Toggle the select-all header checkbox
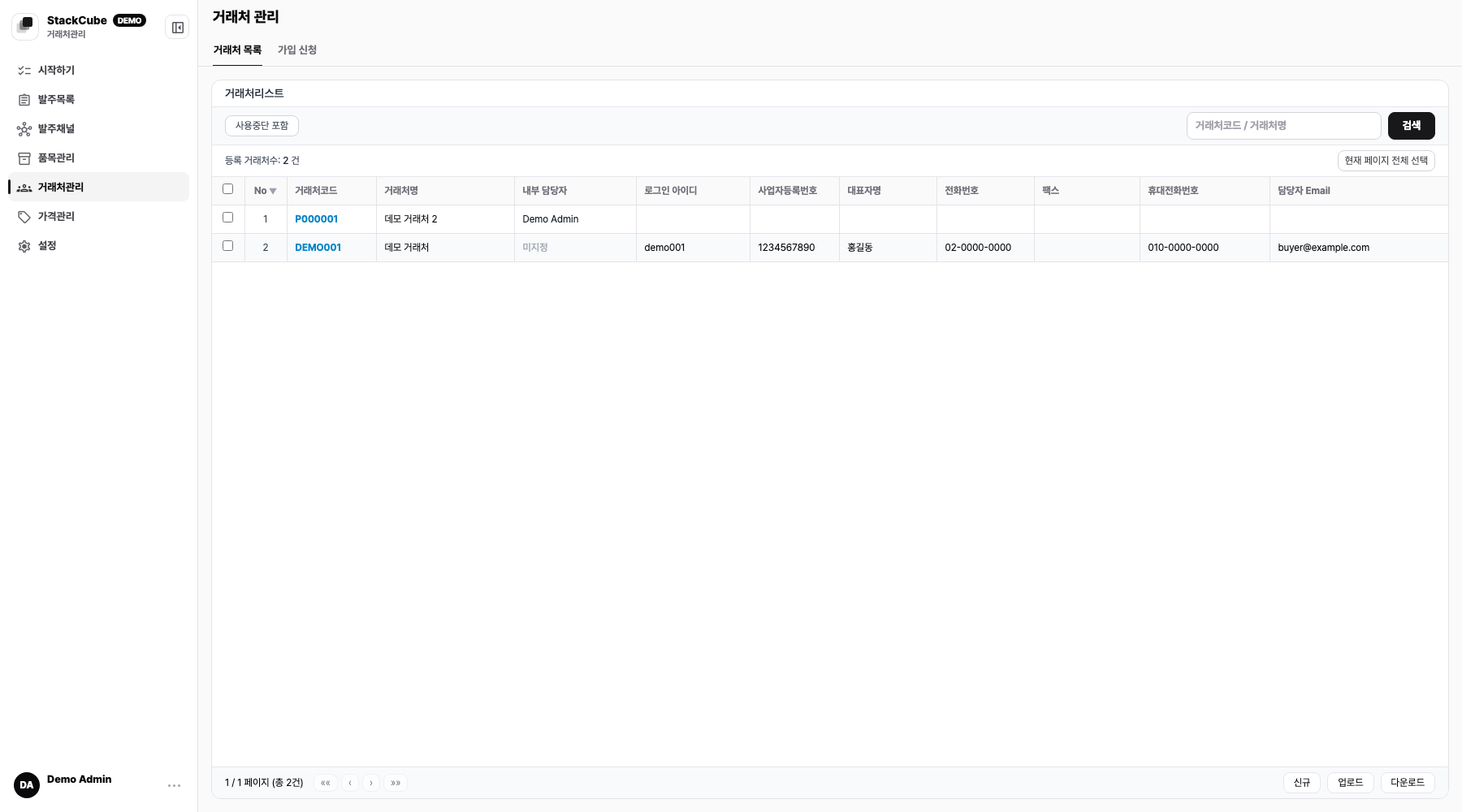This screenshot has height=812, width=1462. tap(228, 189)
